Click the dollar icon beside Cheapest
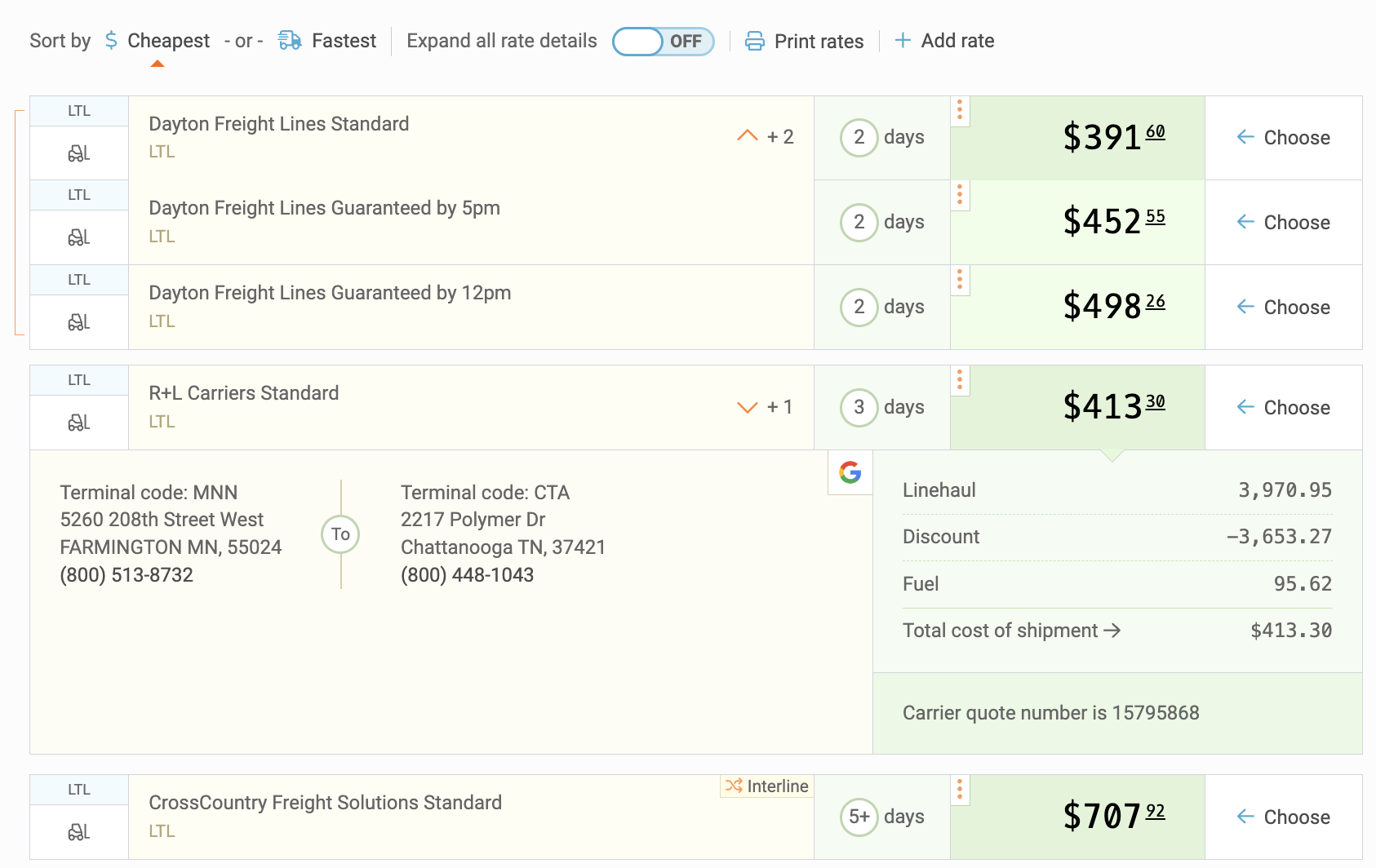The height and width of the screenshot is (868, 1376). pyautogui.click(x=110, y=40)
